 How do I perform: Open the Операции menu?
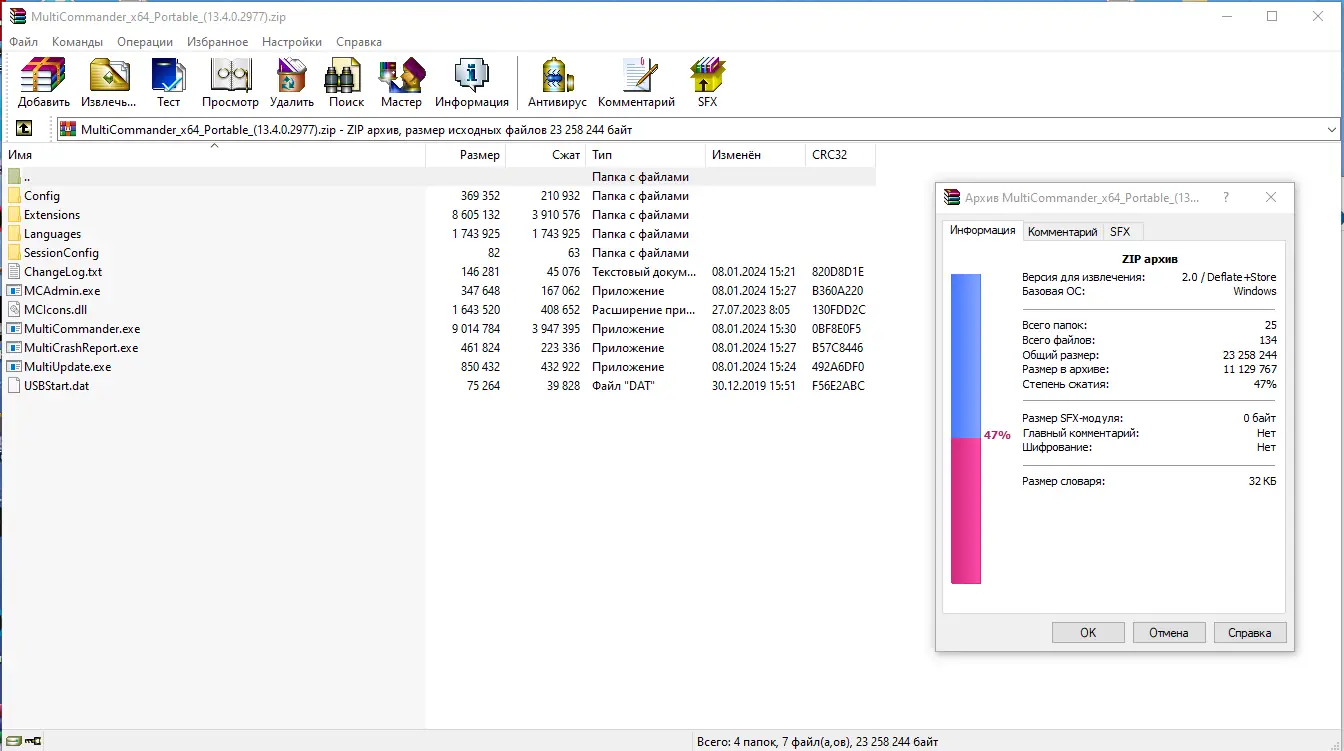click(x=145, y=42)
